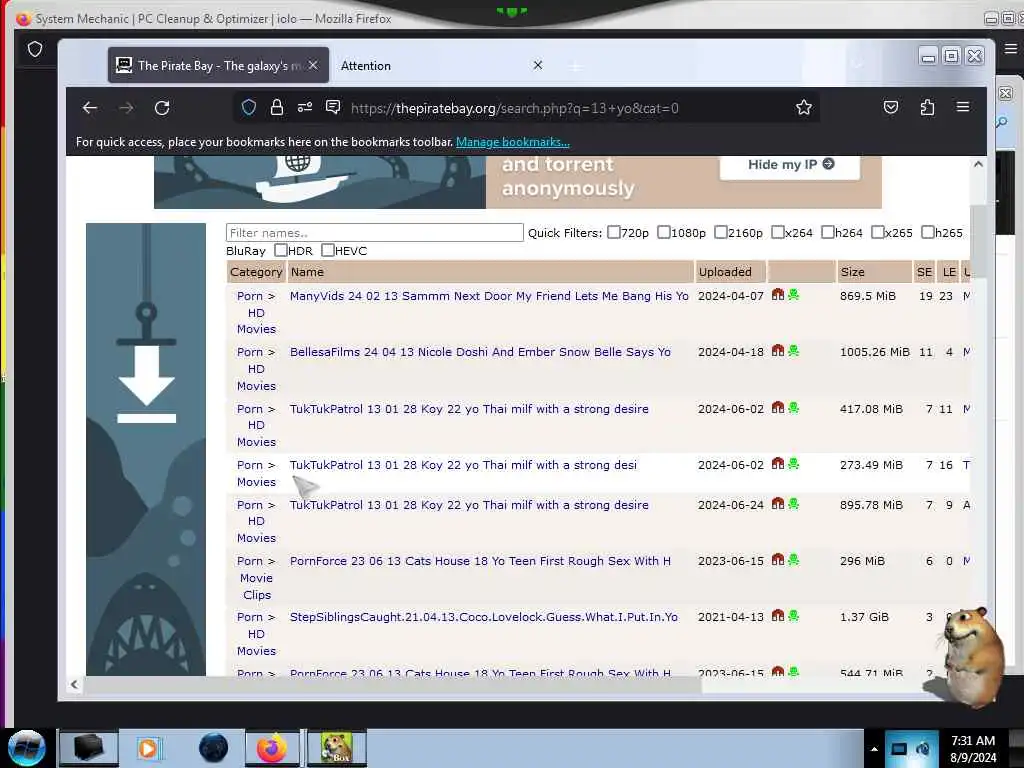Open the Manage bookmarks link

point(513,142)
